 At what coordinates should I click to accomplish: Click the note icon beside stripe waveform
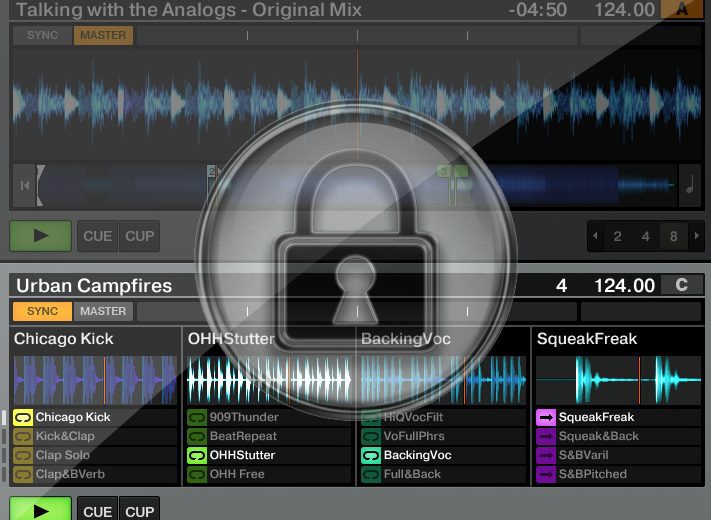coord(690,185)
